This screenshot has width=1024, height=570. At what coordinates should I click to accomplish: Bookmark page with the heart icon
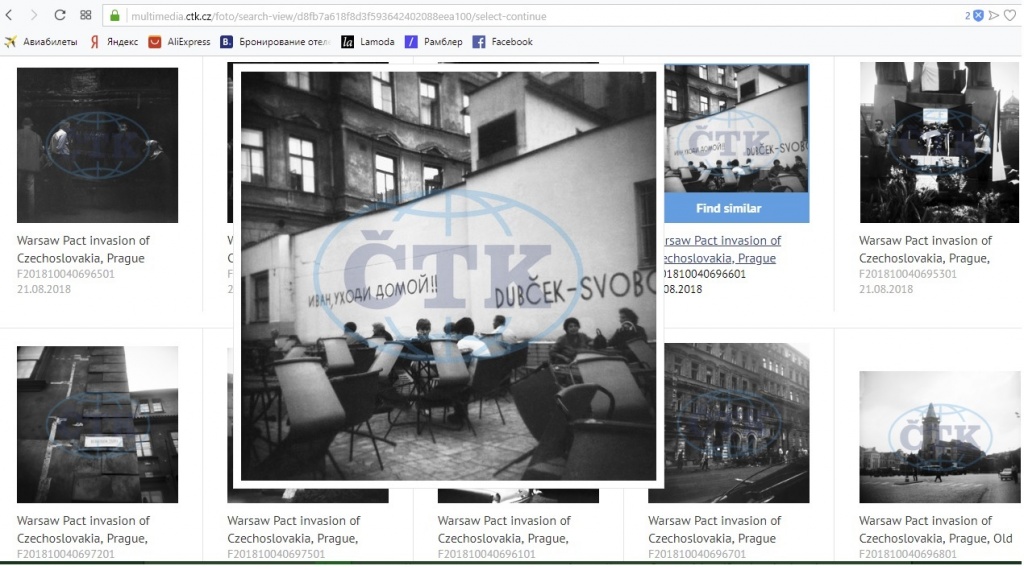click(1010, 16)
